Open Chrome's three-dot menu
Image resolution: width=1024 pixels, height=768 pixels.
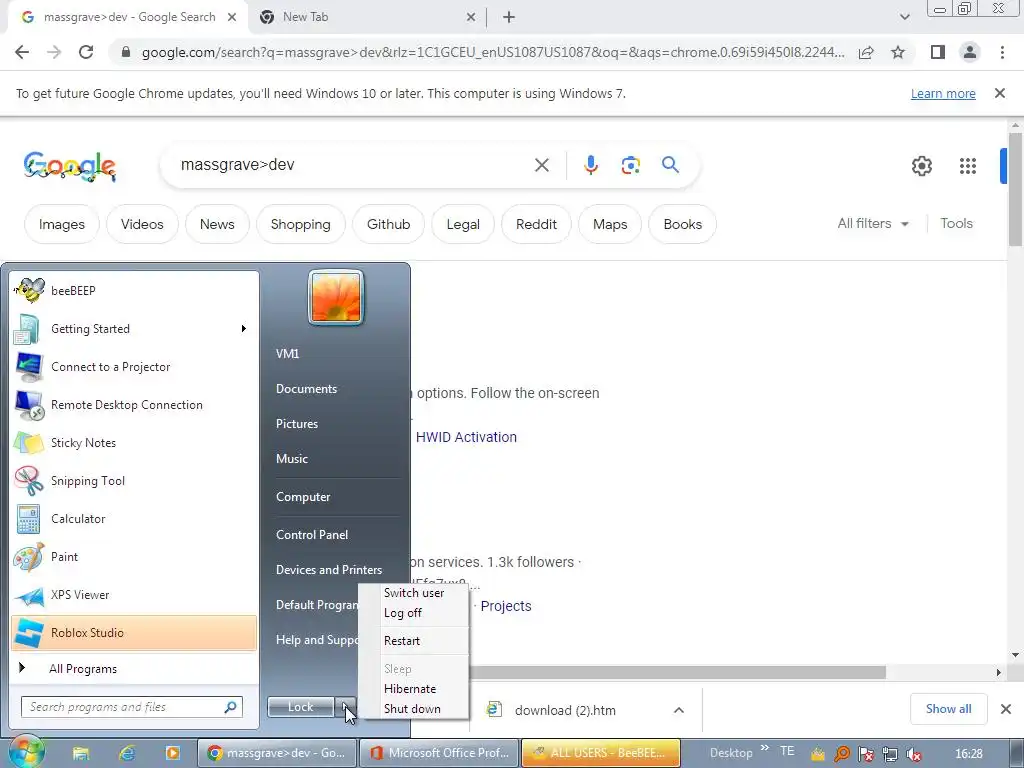(x=1002, y=52)
